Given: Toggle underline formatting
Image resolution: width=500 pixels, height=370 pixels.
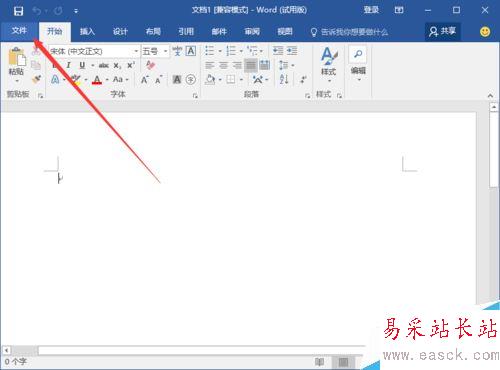Looking at the screenshot, I should [x=82, y=65].
